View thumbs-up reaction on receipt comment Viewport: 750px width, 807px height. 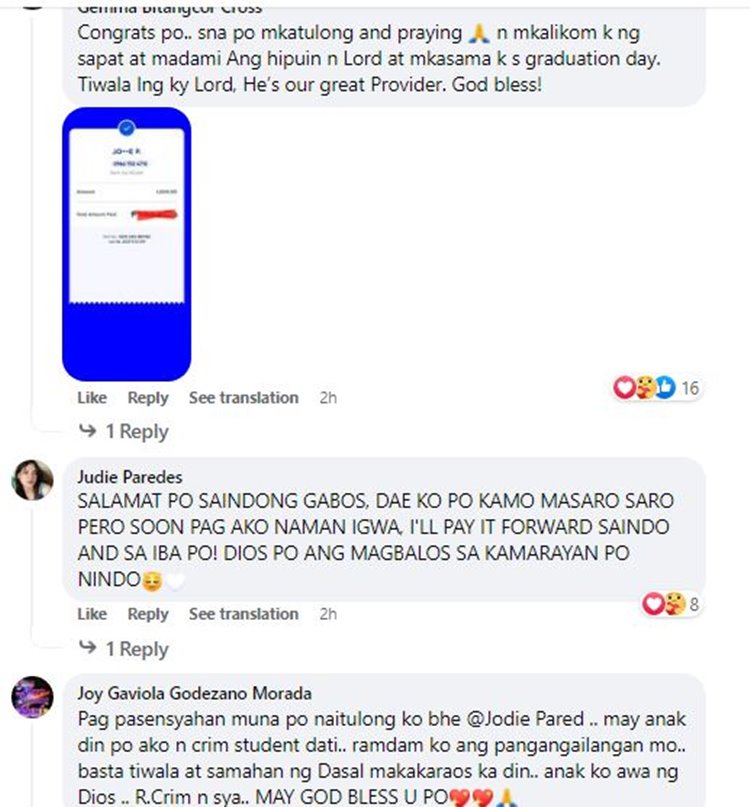(665, 387)
